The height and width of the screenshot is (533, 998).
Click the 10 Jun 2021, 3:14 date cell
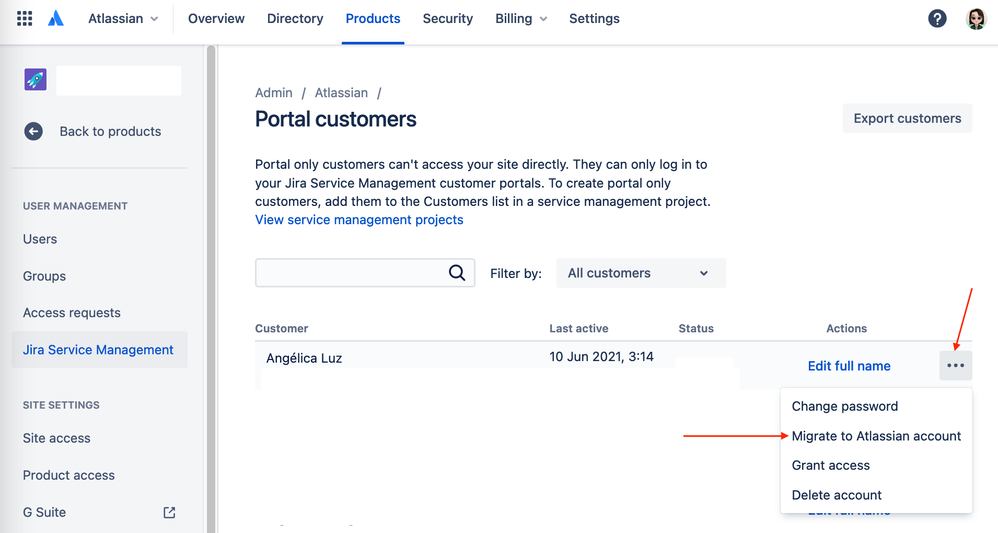[601, 357]
